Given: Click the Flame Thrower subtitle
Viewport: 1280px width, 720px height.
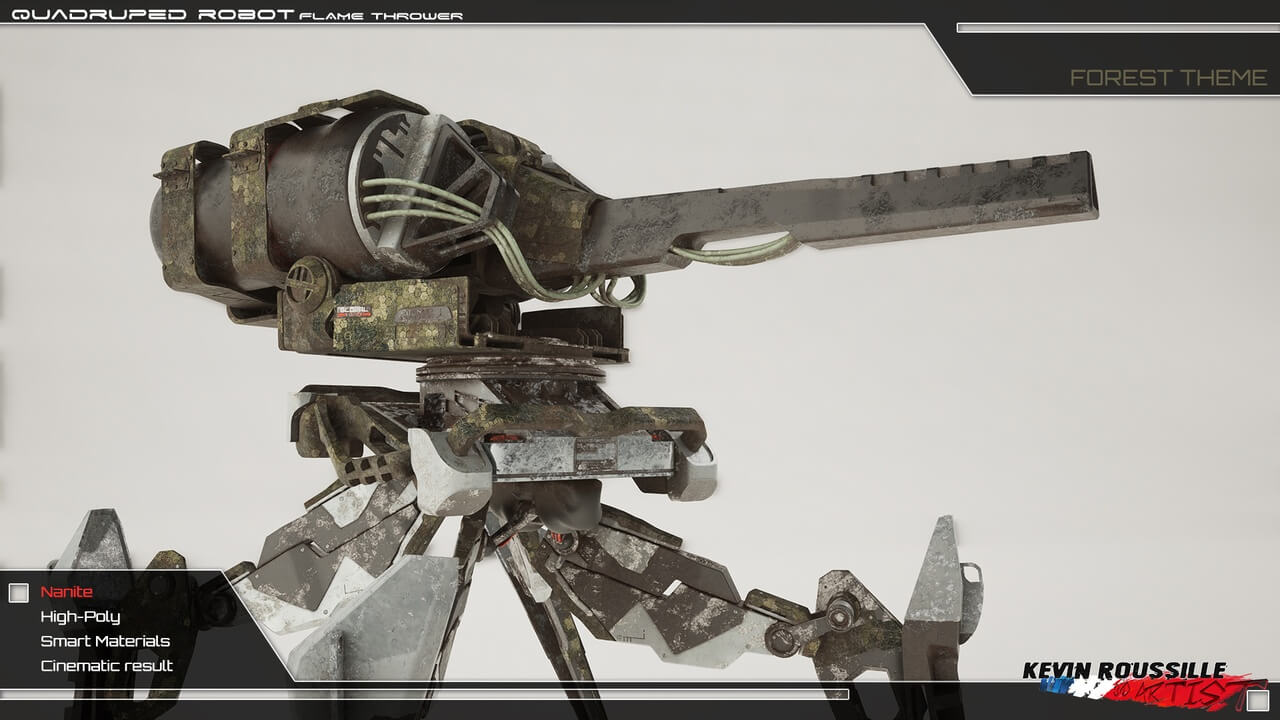Looking at the screenshot, I should click(381, 15).
